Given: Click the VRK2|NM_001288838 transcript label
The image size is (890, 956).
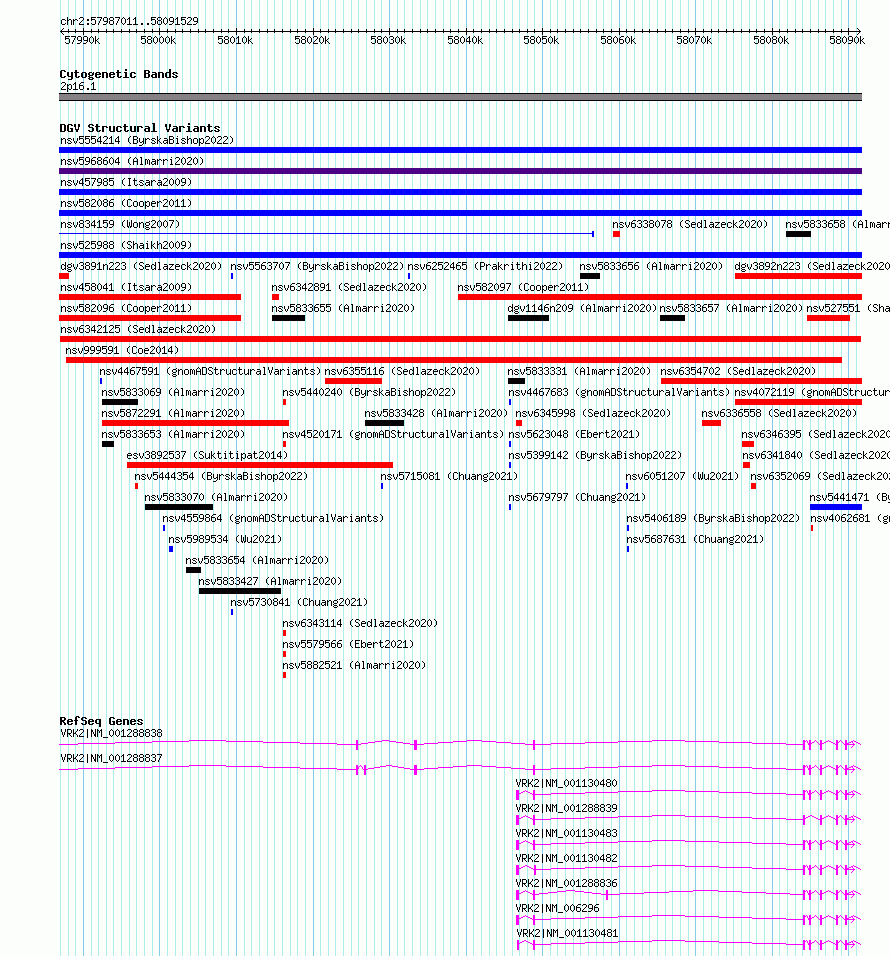Looking at the screenshot, I should coord(112,733).
